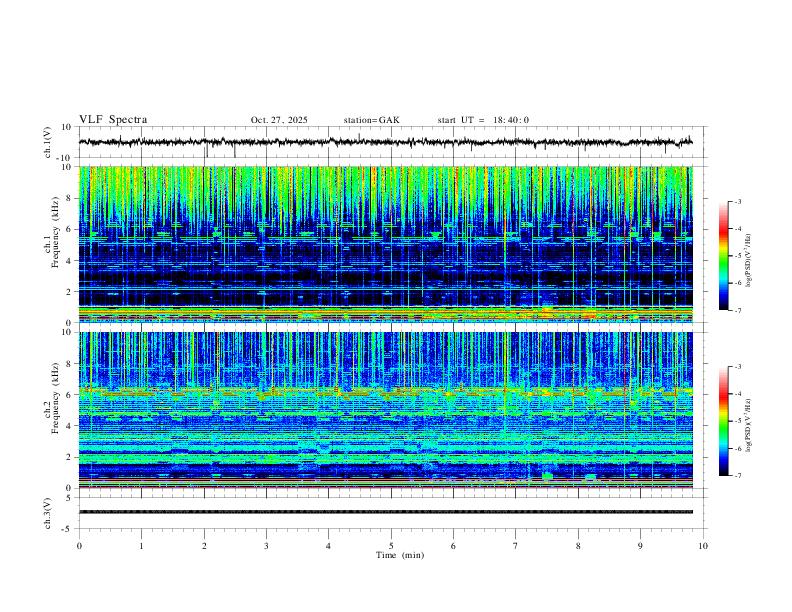This screenshot has width=792, height=612.
Task: Click the ch.1 spectrogram color bar
Action: 723,256
